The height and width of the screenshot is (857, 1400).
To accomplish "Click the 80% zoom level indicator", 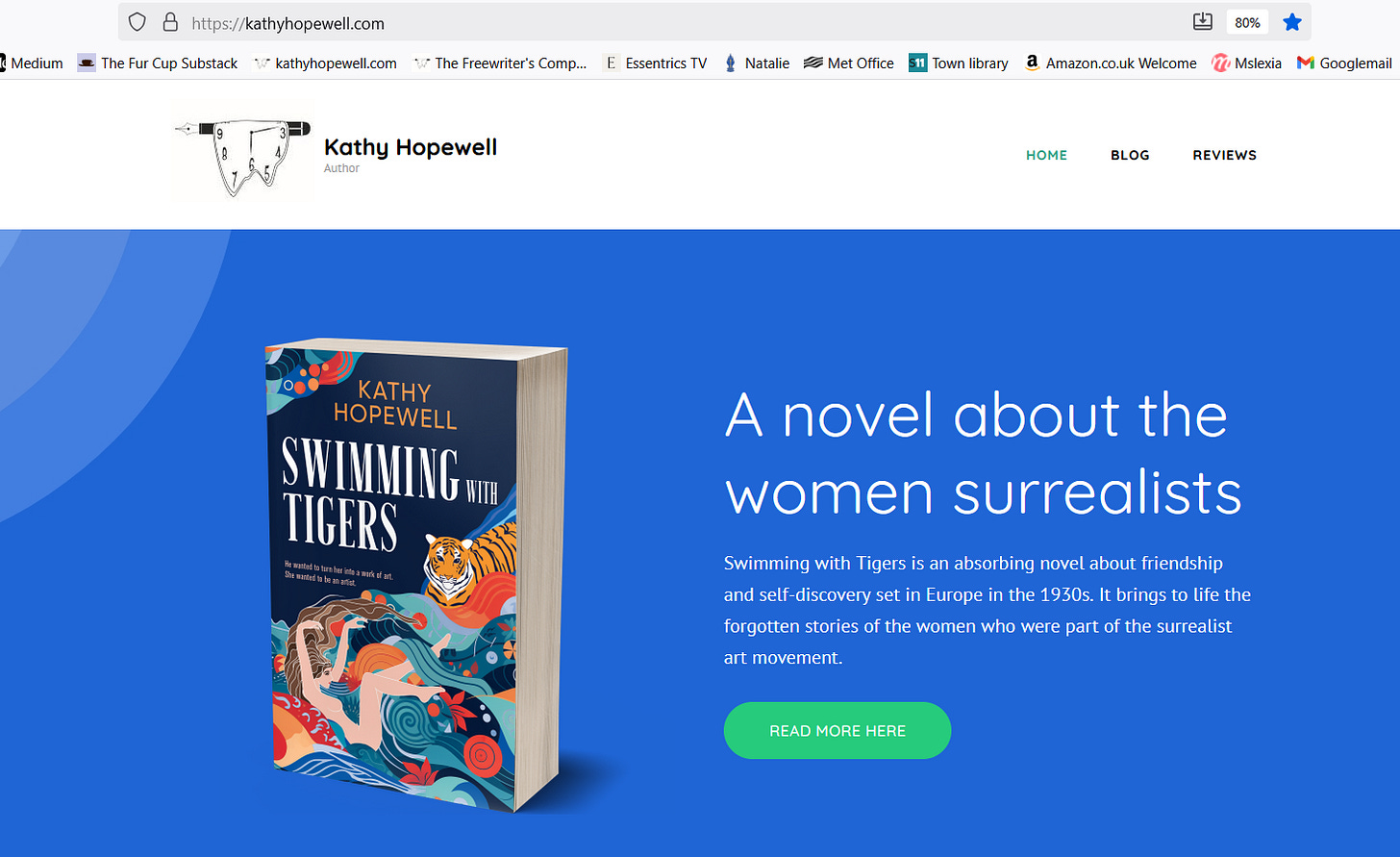I will [1247, 22].
